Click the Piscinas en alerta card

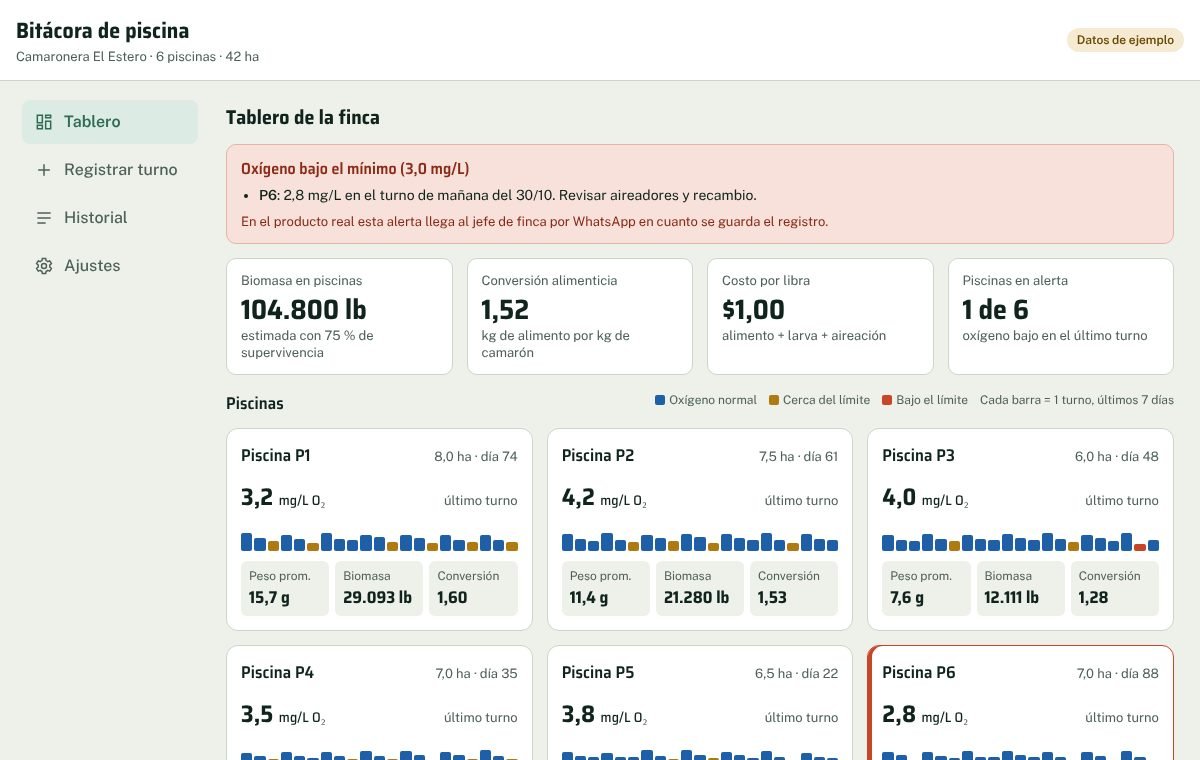point(1061,317)
